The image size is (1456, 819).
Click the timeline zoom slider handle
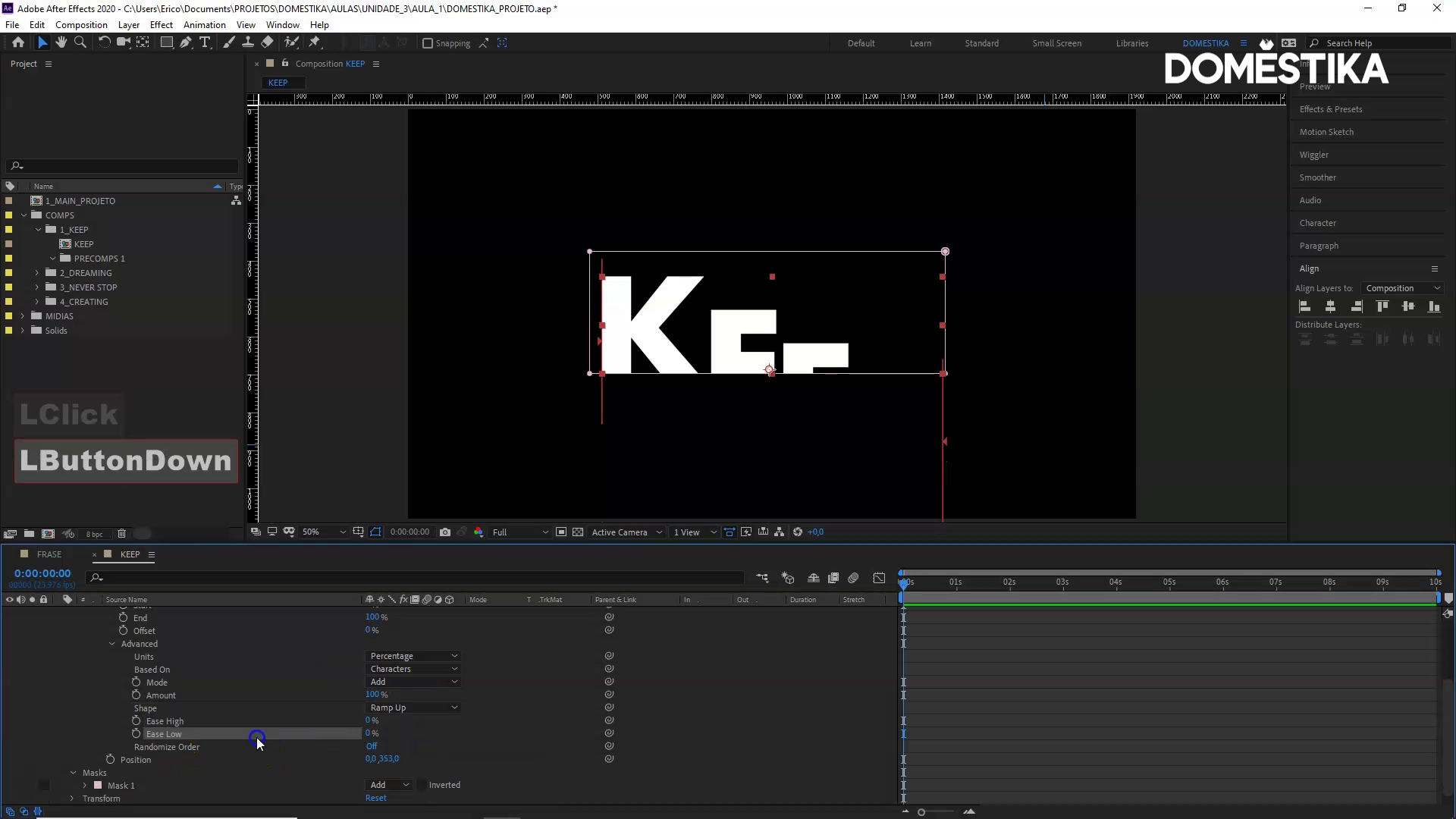click(921, 812)
